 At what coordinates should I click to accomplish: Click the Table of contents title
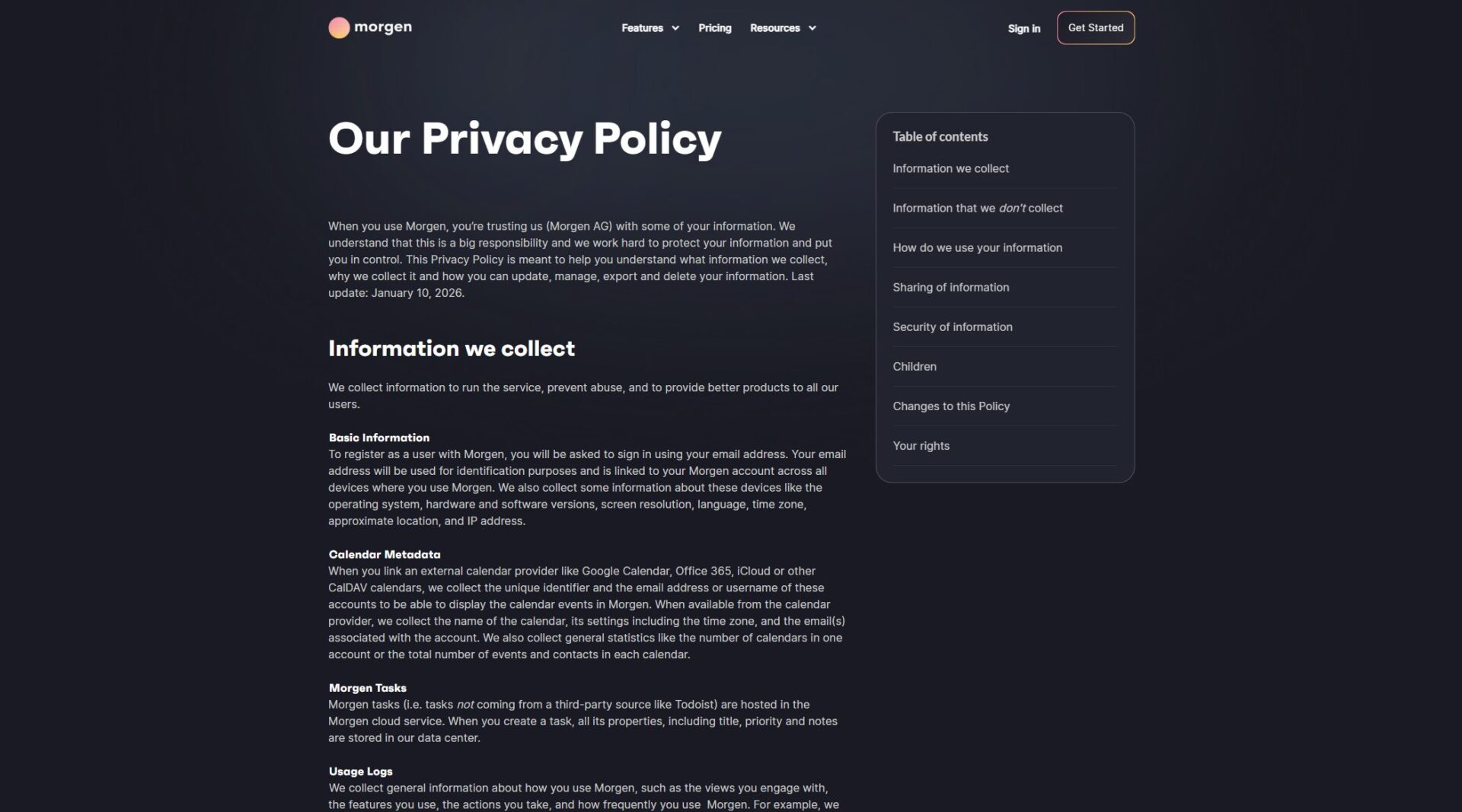point(940,137)
